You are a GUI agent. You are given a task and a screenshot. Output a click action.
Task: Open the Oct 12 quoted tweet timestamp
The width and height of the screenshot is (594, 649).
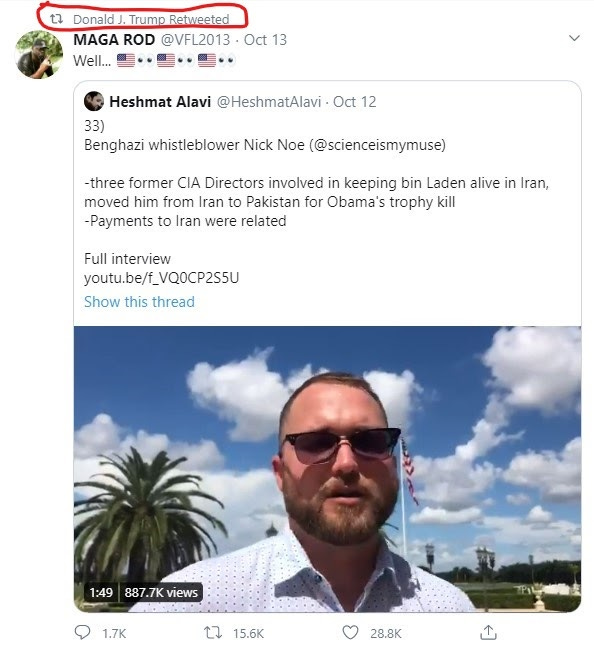pyautogui.click(x=355, y=102)
